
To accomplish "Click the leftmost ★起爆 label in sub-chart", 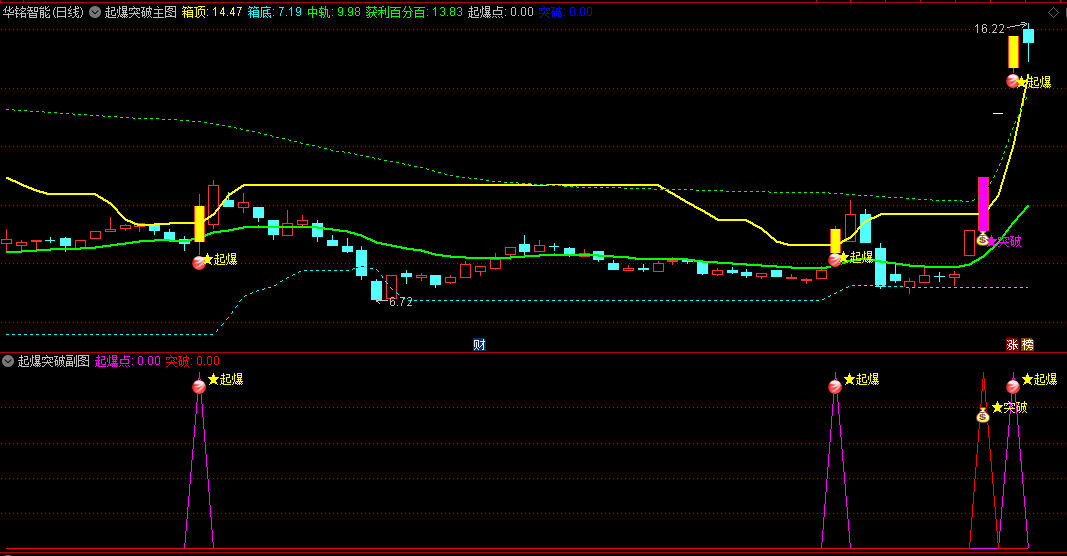I will point(225,379).
